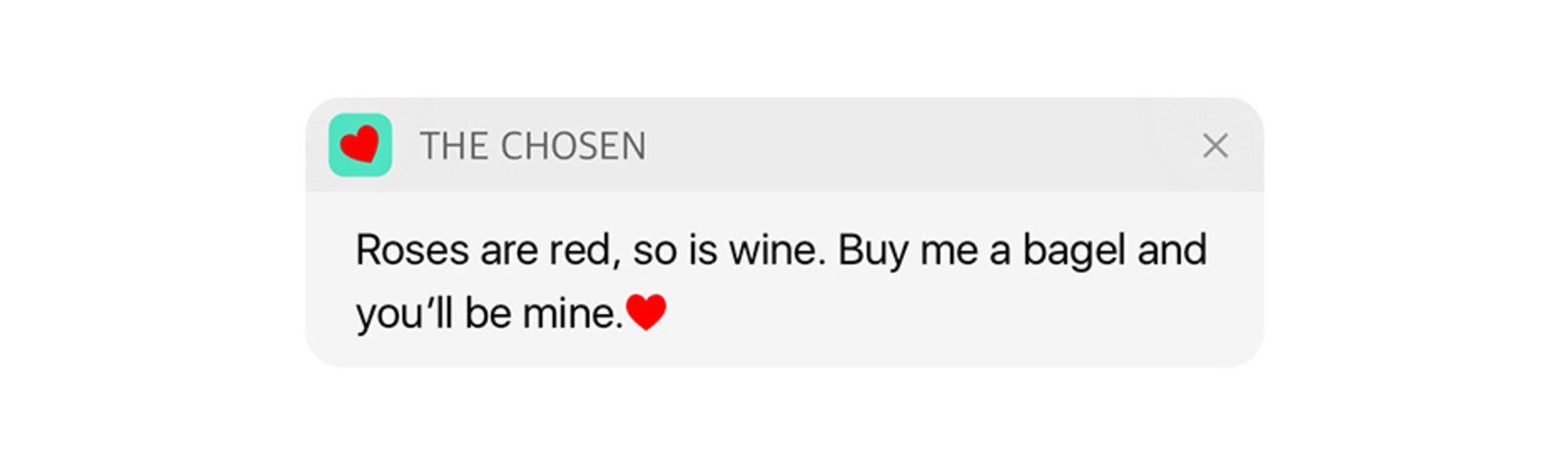Click the teal Chosen app icon
Screen dimensions: 1568x460
click(x=360, y=145)
